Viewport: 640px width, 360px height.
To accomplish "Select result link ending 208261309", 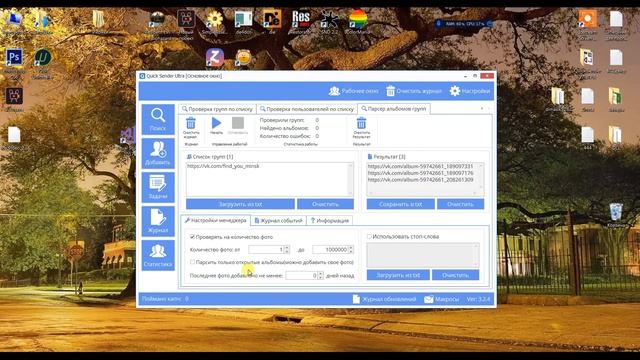I will click(x=420, y=180).
